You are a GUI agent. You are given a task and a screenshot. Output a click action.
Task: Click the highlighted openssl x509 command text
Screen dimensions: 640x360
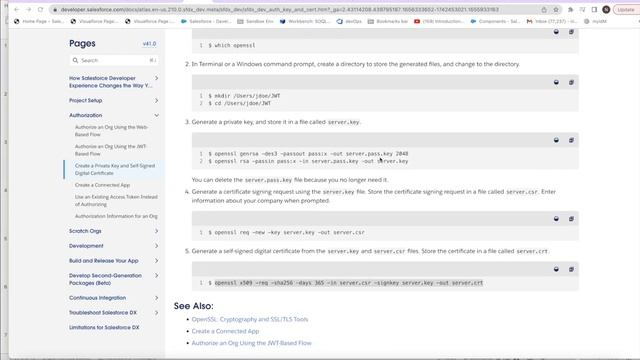pyautogui.click(x=349, y=282)
